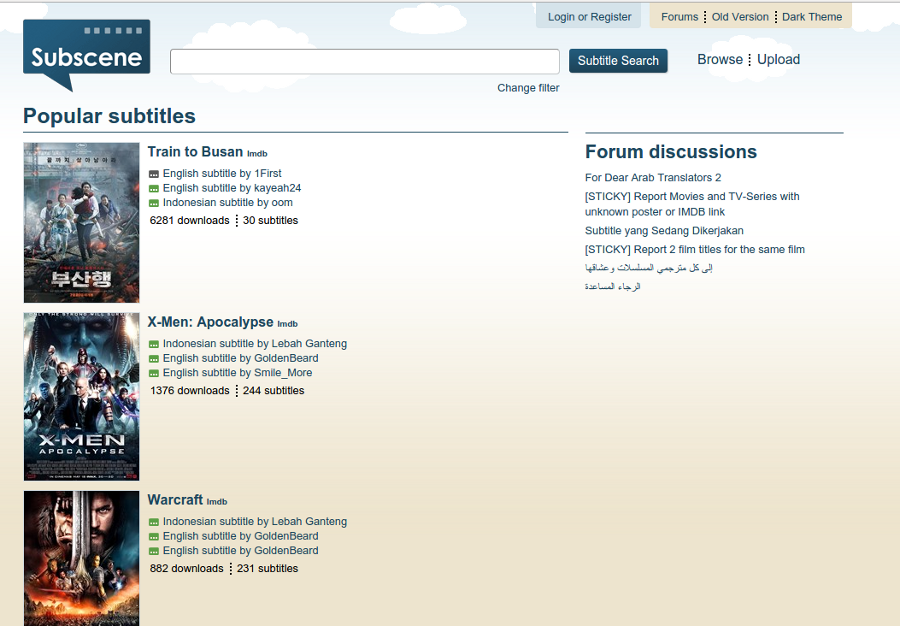Open X-Men Indonesian subtitle by Lebah Ganteng
The height and width of the screenshot is (626, 900).
point(255,343)
